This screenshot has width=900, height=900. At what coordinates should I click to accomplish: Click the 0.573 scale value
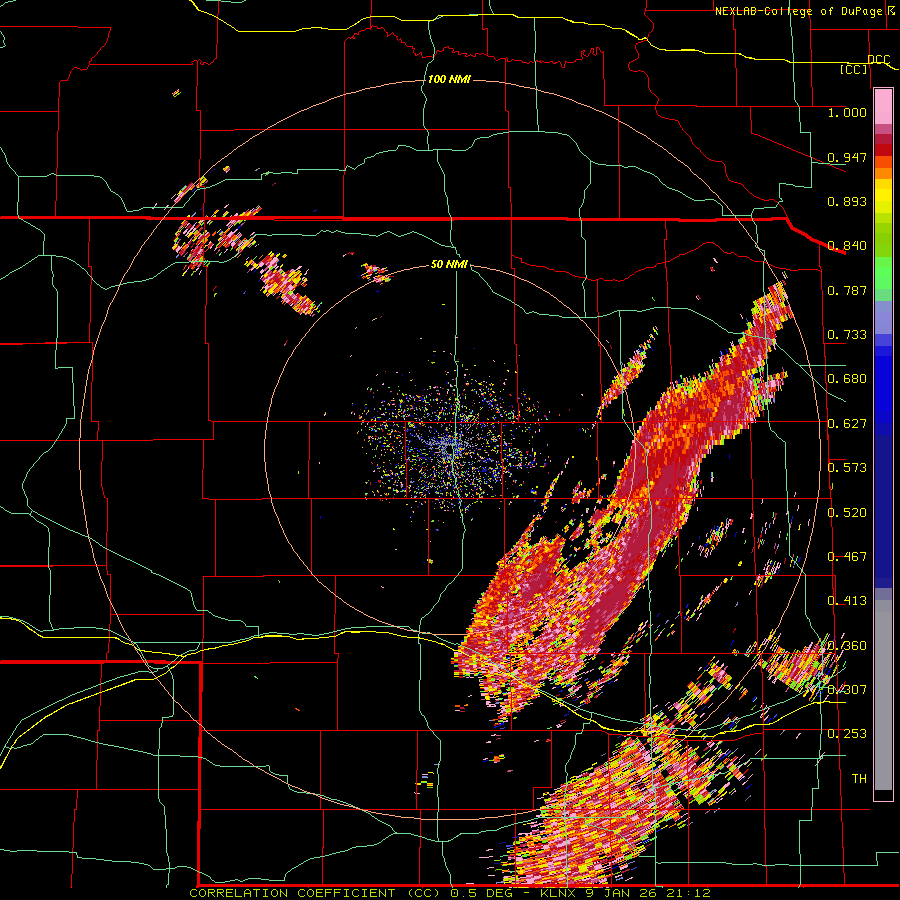click(847, 468)
